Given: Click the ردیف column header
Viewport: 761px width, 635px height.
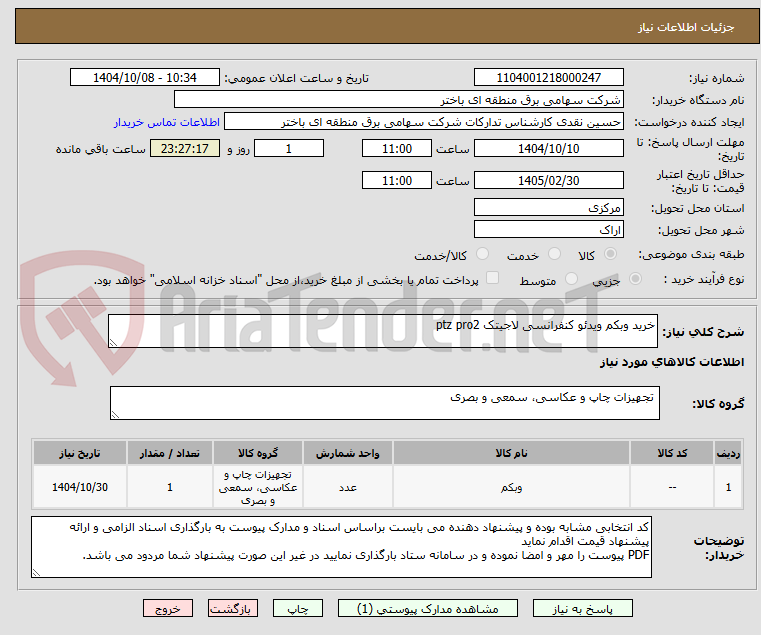Looking at the screenshot, I should 728,453.
